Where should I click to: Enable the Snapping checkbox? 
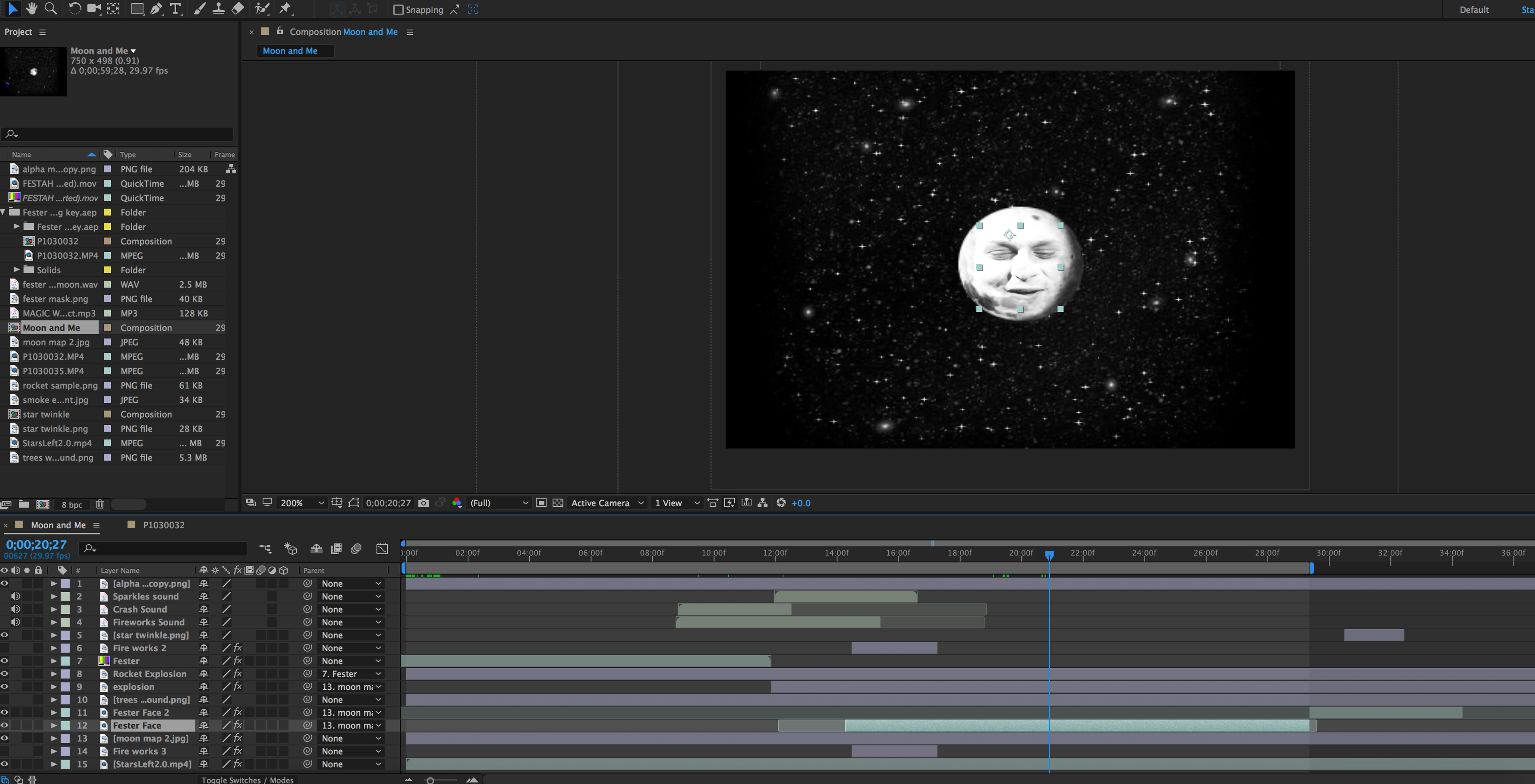point(399,10)
